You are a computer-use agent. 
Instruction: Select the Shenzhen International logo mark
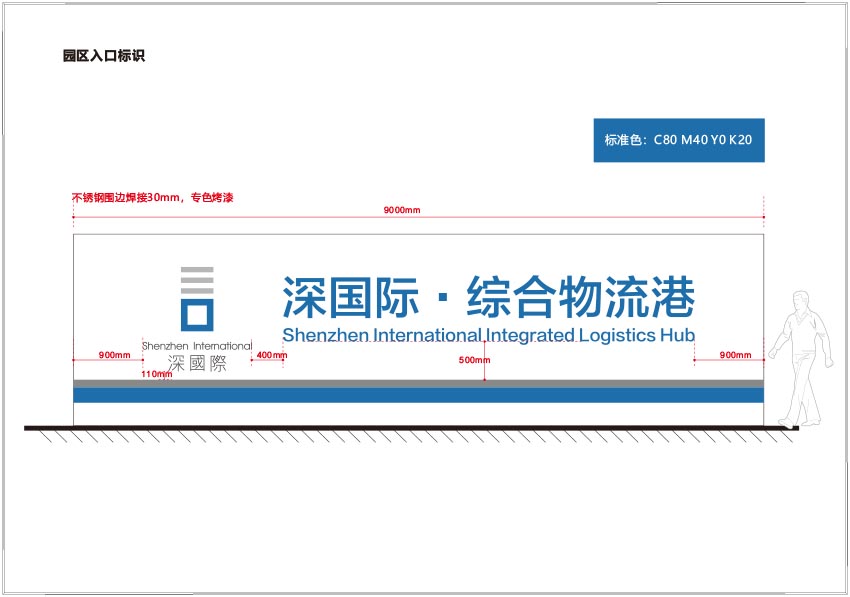(x=196, y=300)
